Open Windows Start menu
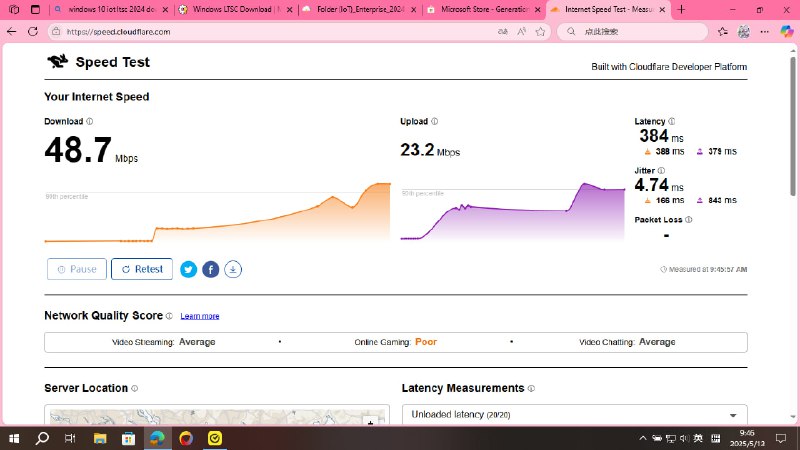Screen dimensions: 800x450 [x=14, y=438]
